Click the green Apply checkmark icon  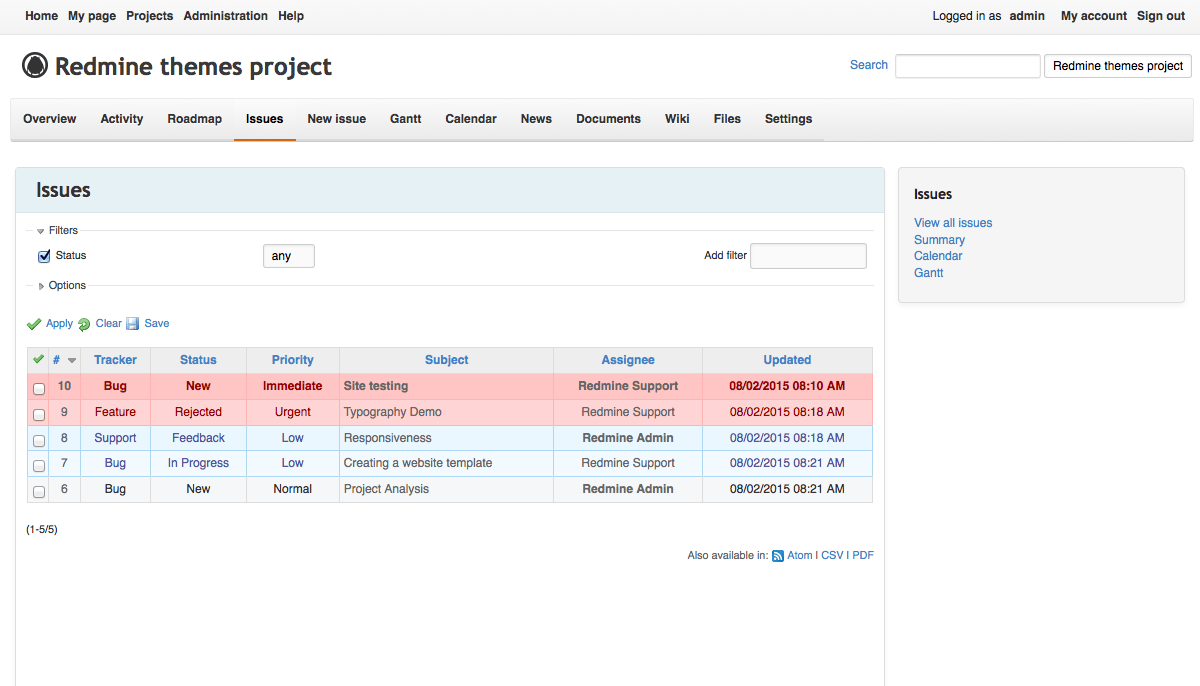[x=34, y=324]
